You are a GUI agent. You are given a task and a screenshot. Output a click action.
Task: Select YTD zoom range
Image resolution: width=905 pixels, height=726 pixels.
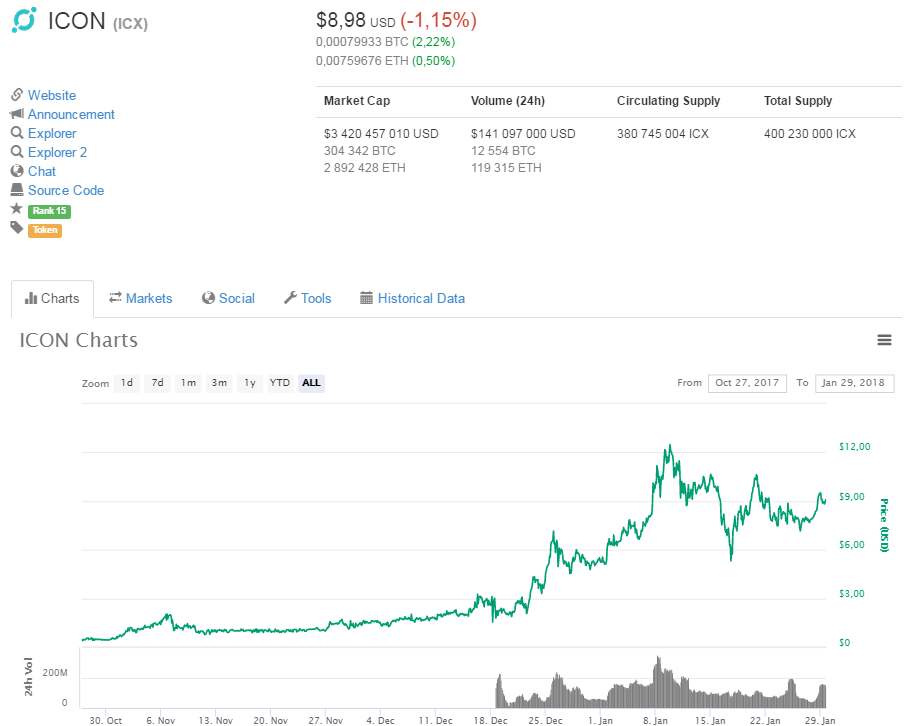[280, 383]
